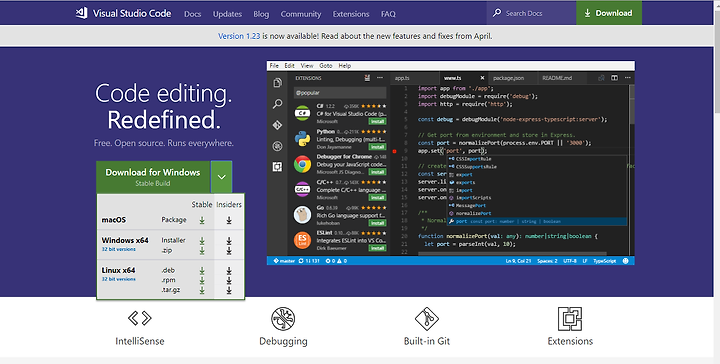The image size is (720, 364).
Task: Download Linux .rpm Insiders build
Action: pyautogui.click(x=229, y=280)
